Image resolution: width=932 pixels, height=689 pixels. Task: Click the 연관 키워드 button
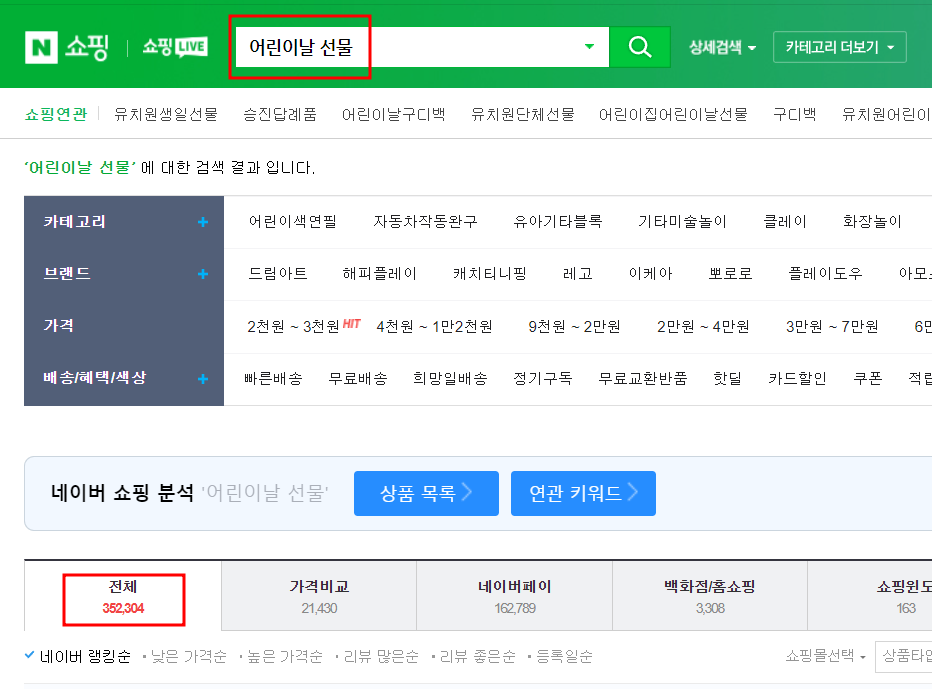click(583, 493)
